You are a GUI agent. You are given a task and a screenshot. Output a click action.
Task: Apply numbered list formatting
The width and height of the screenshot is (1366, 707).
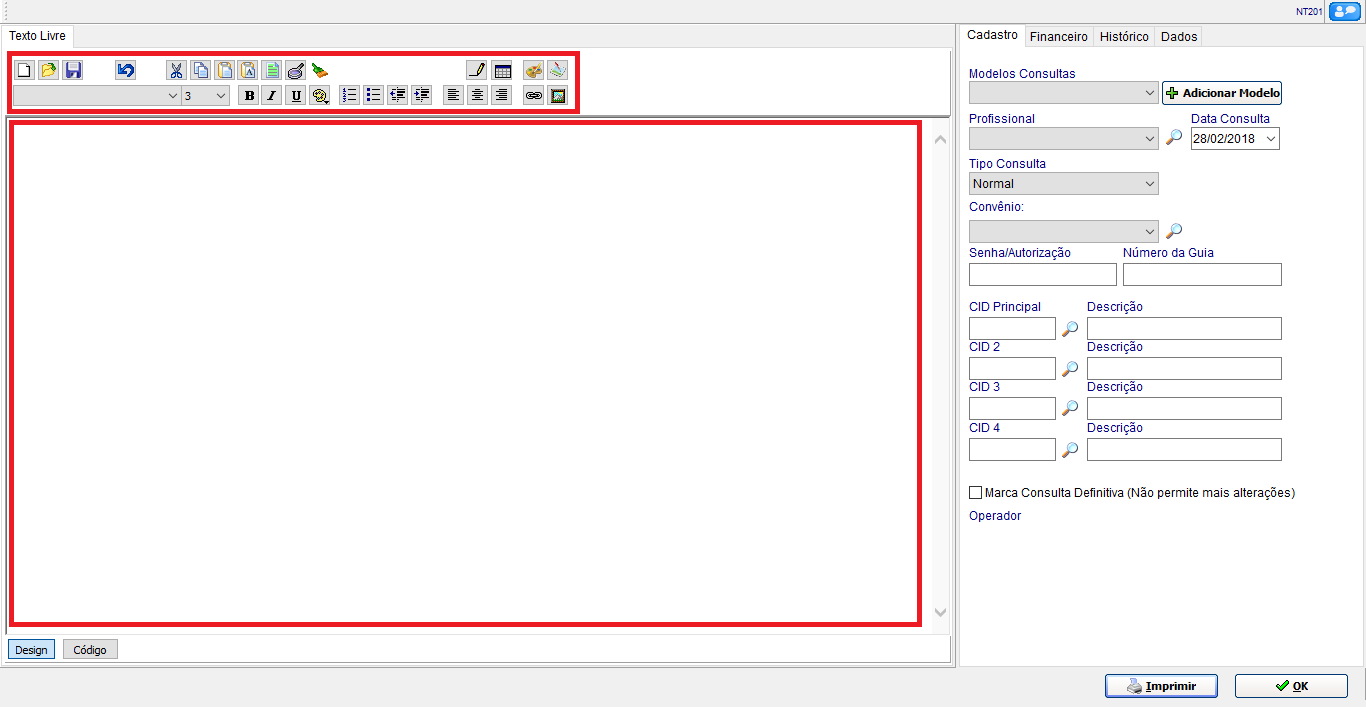pos(349,96)
